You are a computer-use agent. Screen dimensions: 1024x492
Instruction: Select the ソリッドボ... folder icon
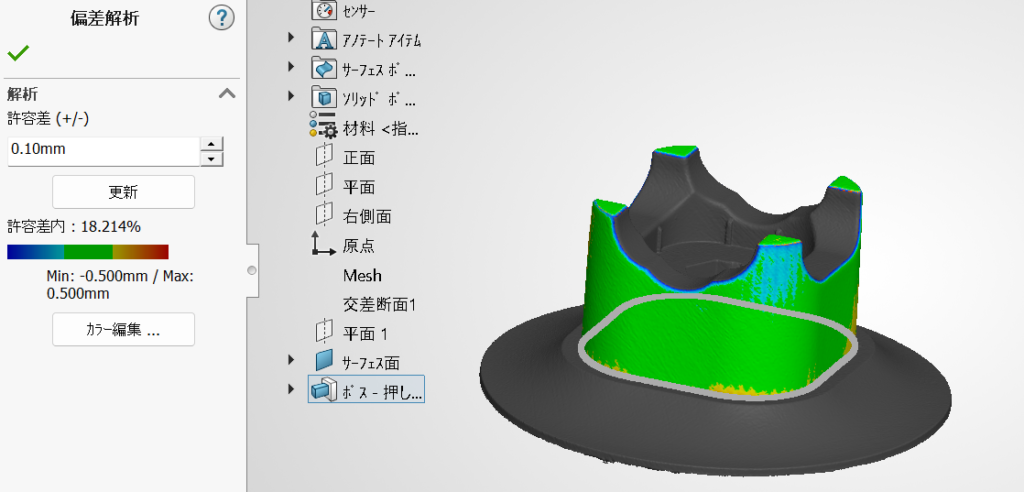pos(324,98)
